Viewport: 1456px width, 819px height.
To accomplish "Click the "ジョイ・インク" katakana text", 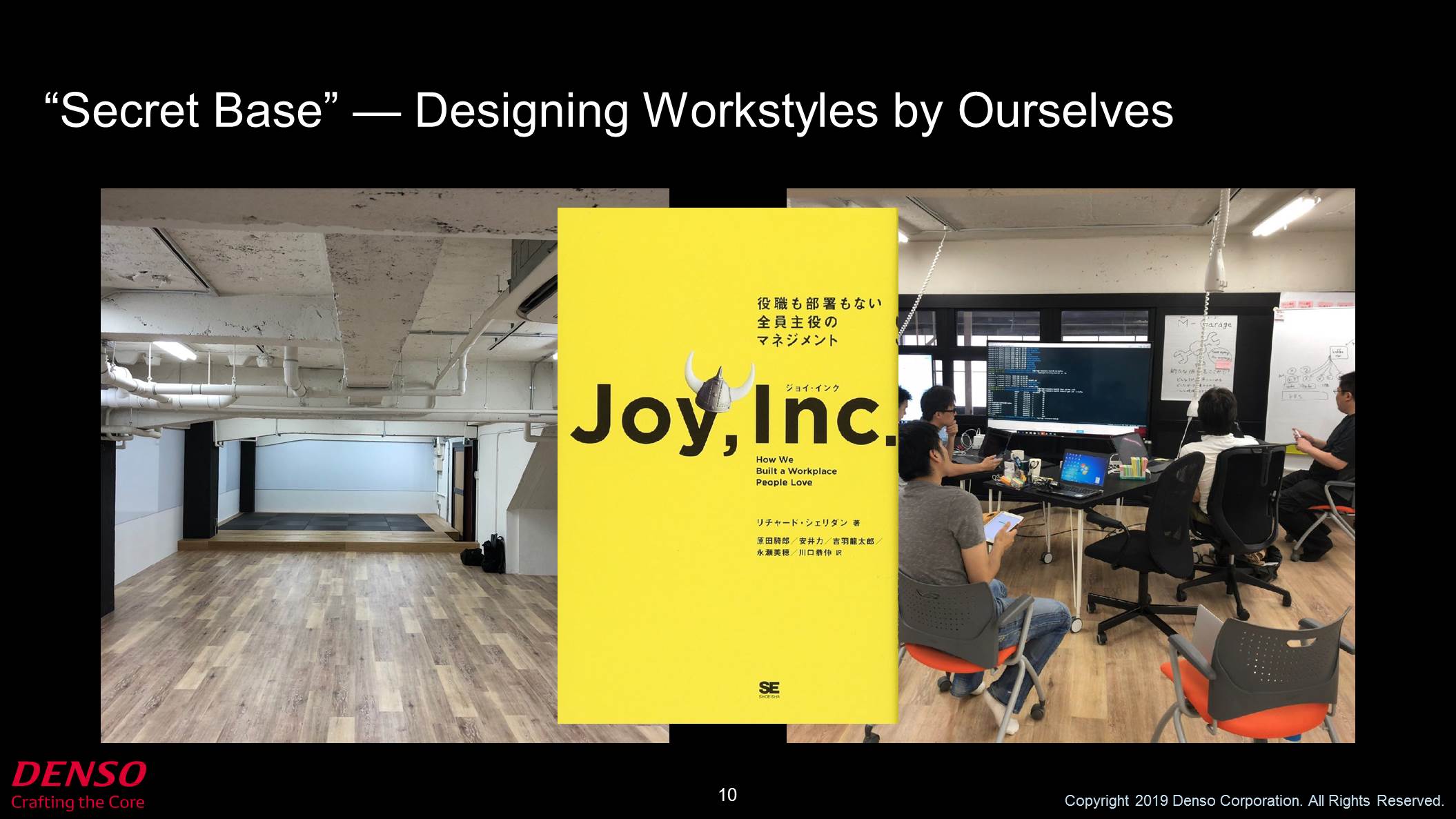I will pos(812,388).
